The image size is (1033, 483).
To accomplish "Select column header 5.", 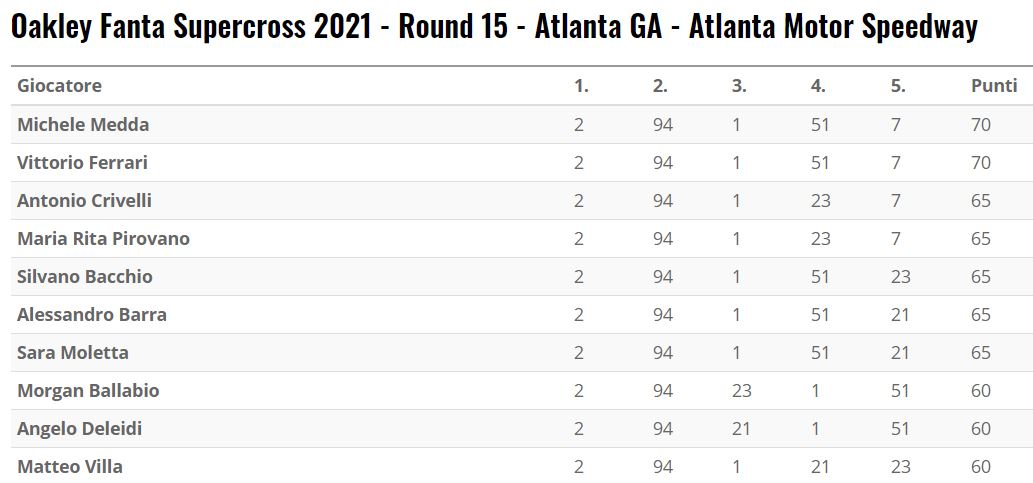I will [898, 86].
